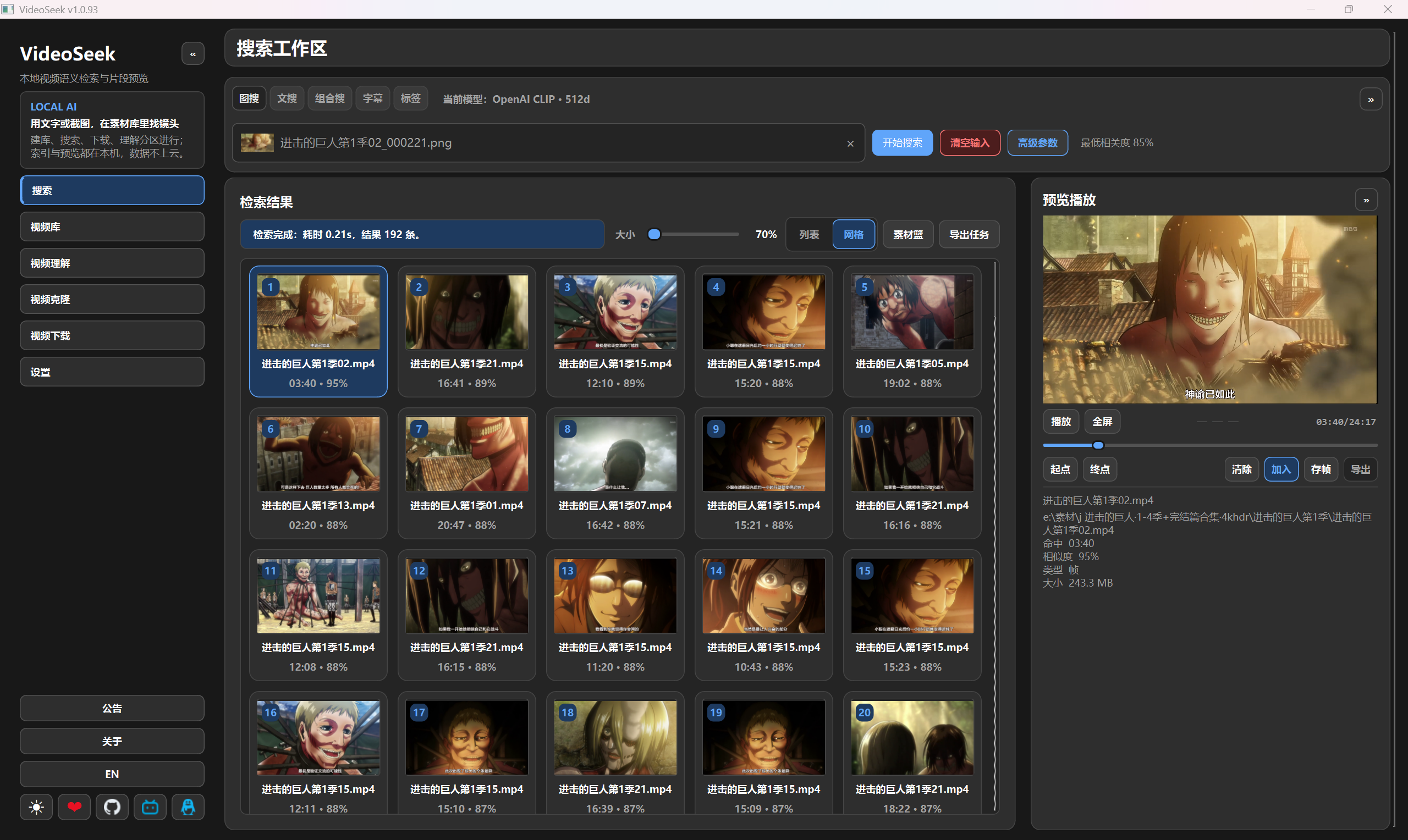Select the 组合搜 tab

click(330, 98)
